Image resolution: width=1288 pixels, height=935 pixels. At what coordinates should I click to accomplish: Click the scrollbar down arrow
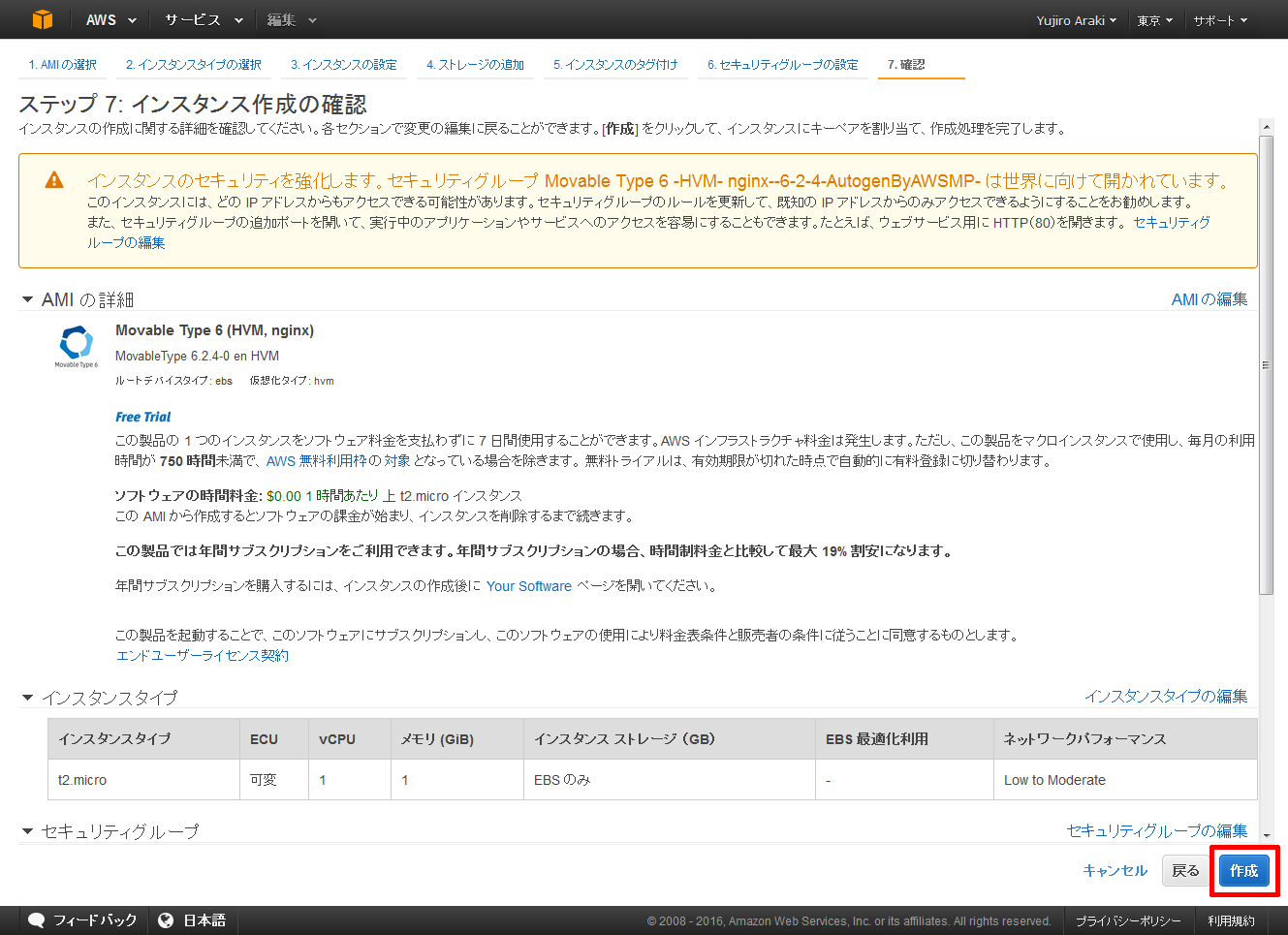pyautogui.click(x=1266, y=834)
